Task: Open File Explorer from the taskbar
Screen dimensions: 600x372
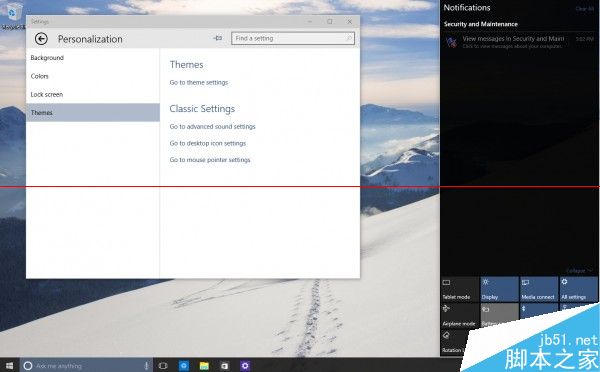Action: pyautogui.click(x=204, y=366)
